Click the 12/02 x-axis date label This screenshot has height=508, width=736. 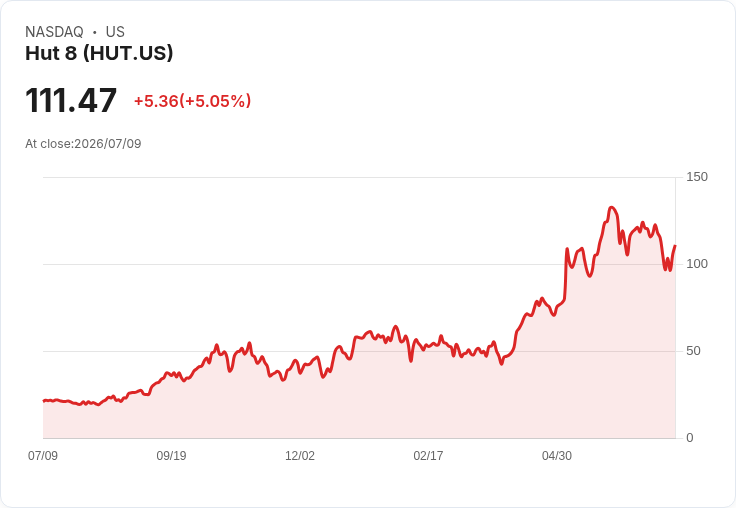[x=300, y=455]
